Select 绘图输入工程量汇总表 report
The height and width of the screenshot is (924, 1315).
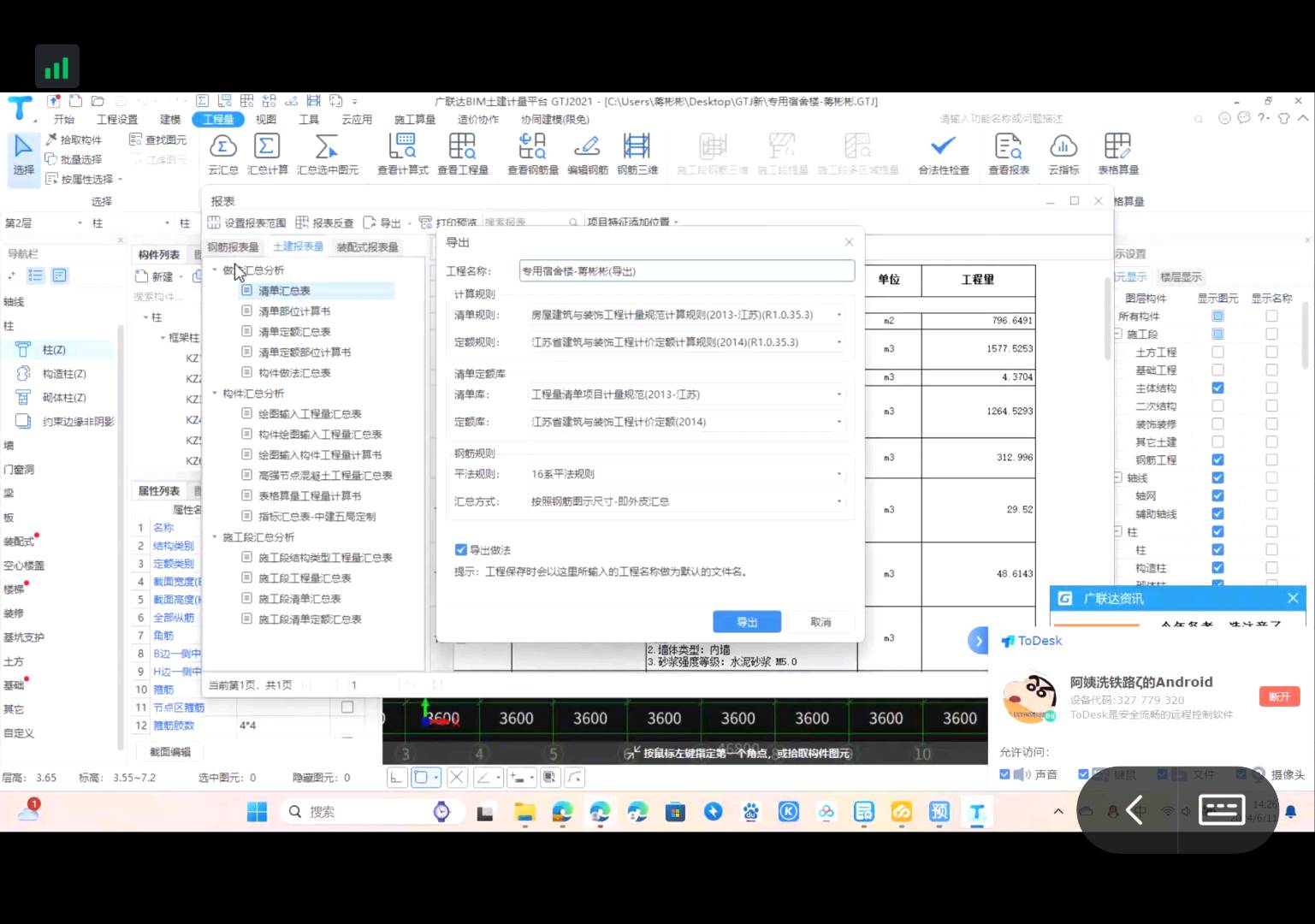point(310,414)
